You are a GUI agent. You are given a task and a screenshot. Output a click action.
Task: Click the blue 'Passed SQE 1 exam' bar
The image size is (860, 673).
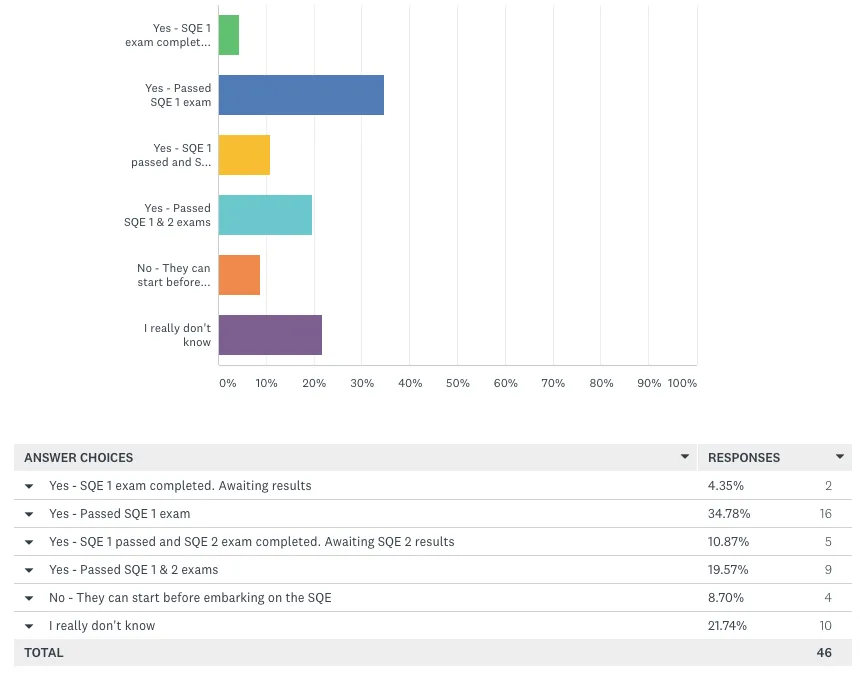(x=301, y=95)
